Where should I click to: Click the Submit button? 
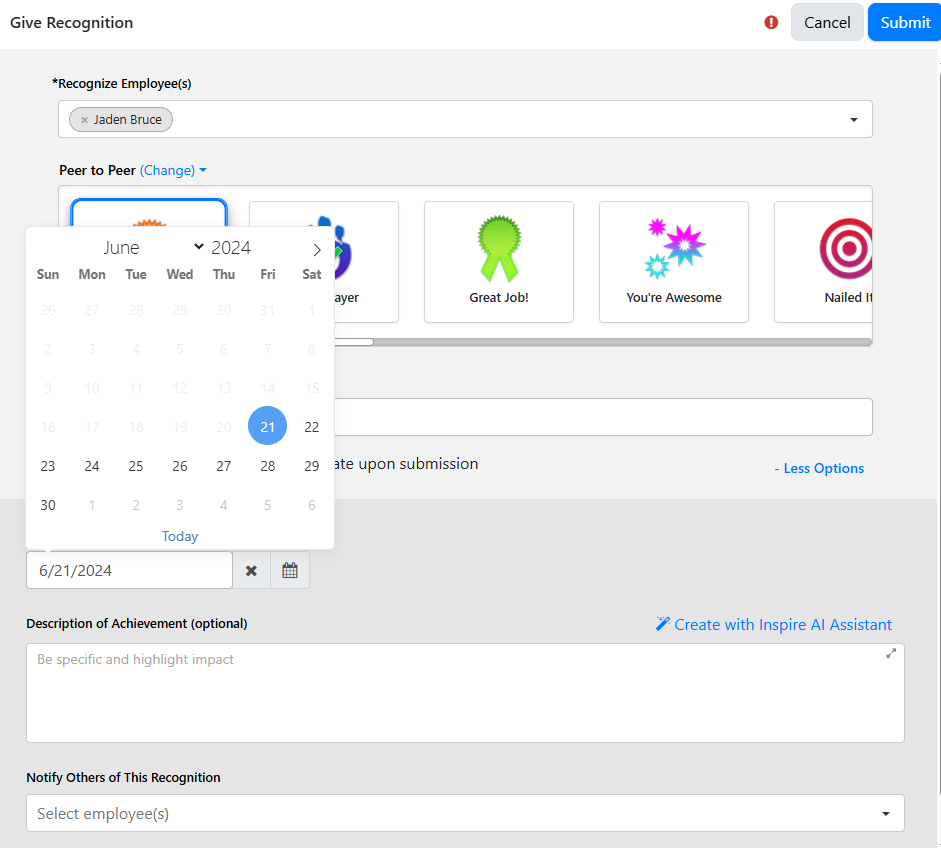pos(905,22)
